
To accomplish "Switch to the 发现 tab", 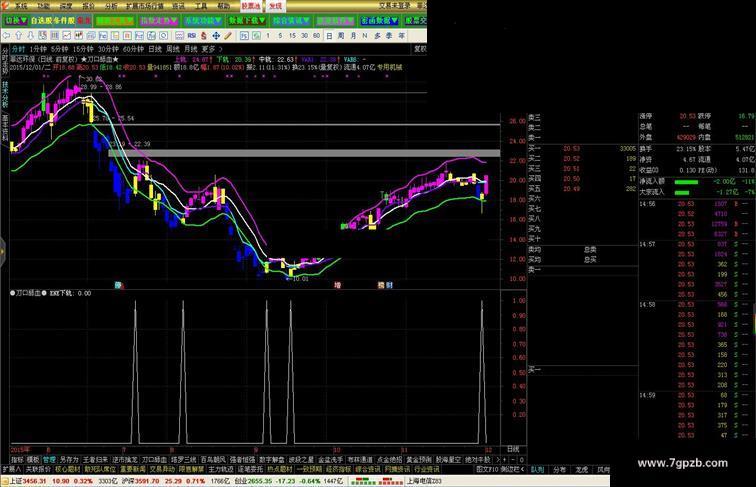I will (275, 6).
